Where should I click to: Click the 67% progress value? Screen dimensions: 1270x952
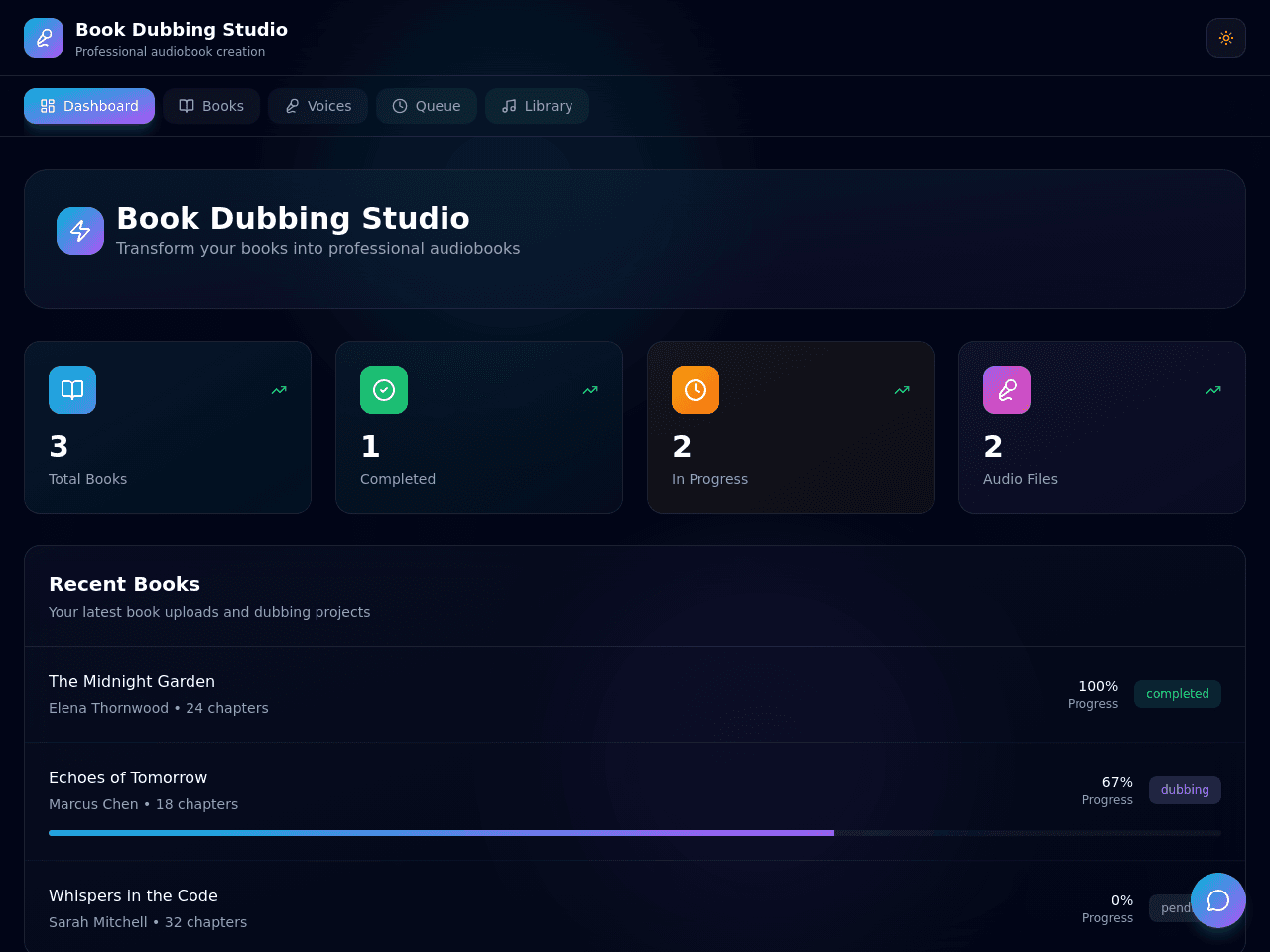click(x=1117, y=782)
